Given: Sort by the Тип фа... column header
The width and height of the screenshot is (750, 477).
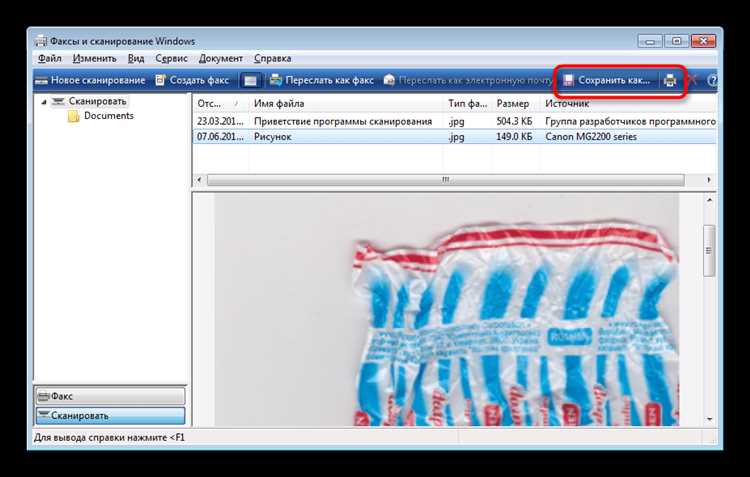Looking at the screenshot, I should [x=468, y=103].
